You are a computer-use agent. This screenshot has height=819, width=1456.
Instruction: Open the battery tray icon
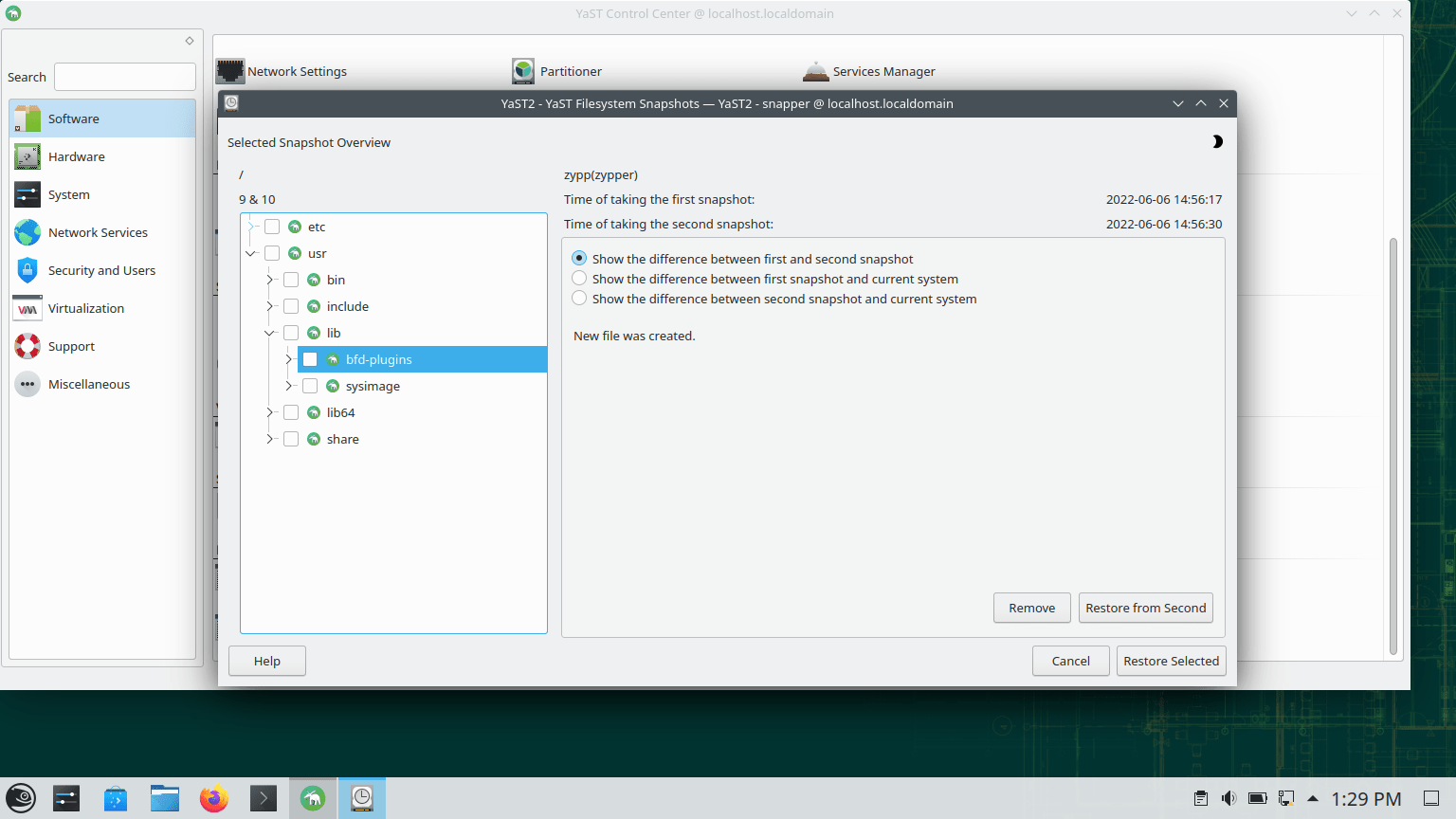(x=1258, y=798)
